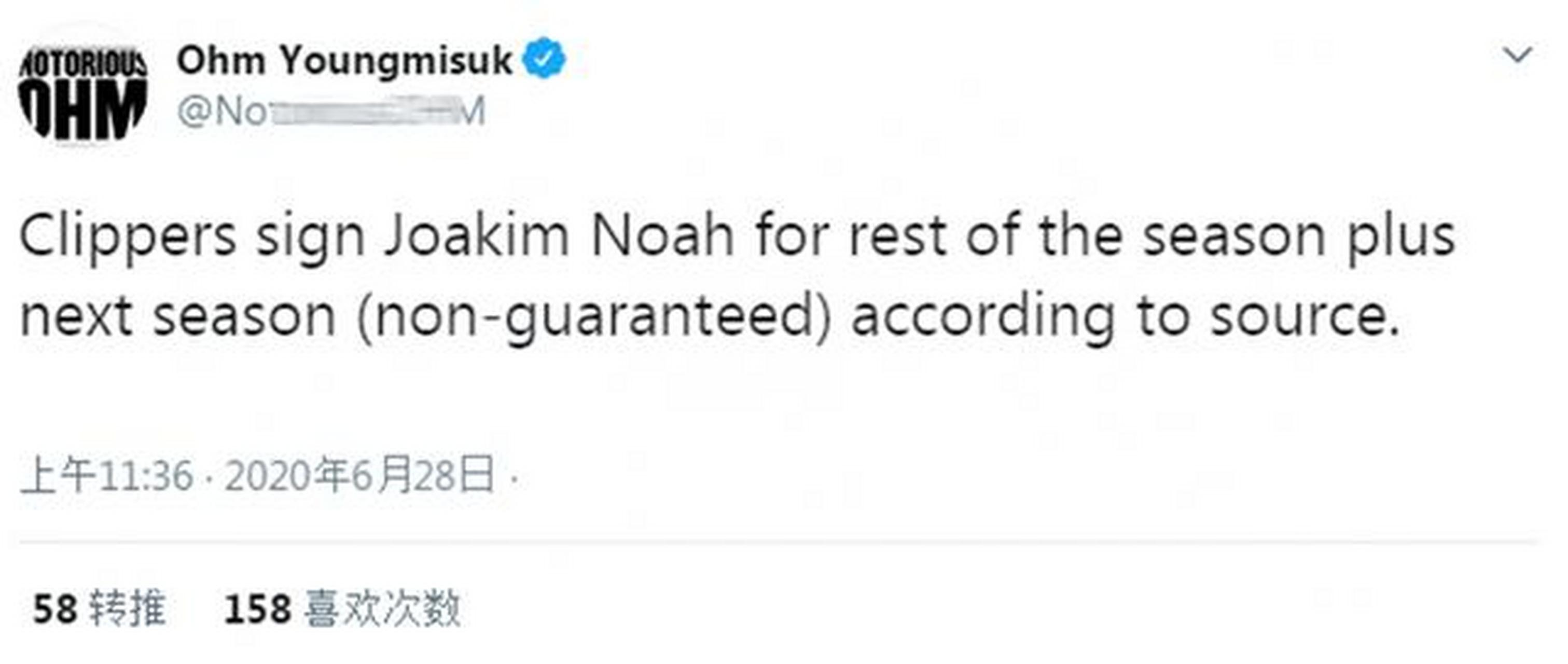Click the bold number 158
This screenshot has height=664, width=1568.
(x=257, y=609)
